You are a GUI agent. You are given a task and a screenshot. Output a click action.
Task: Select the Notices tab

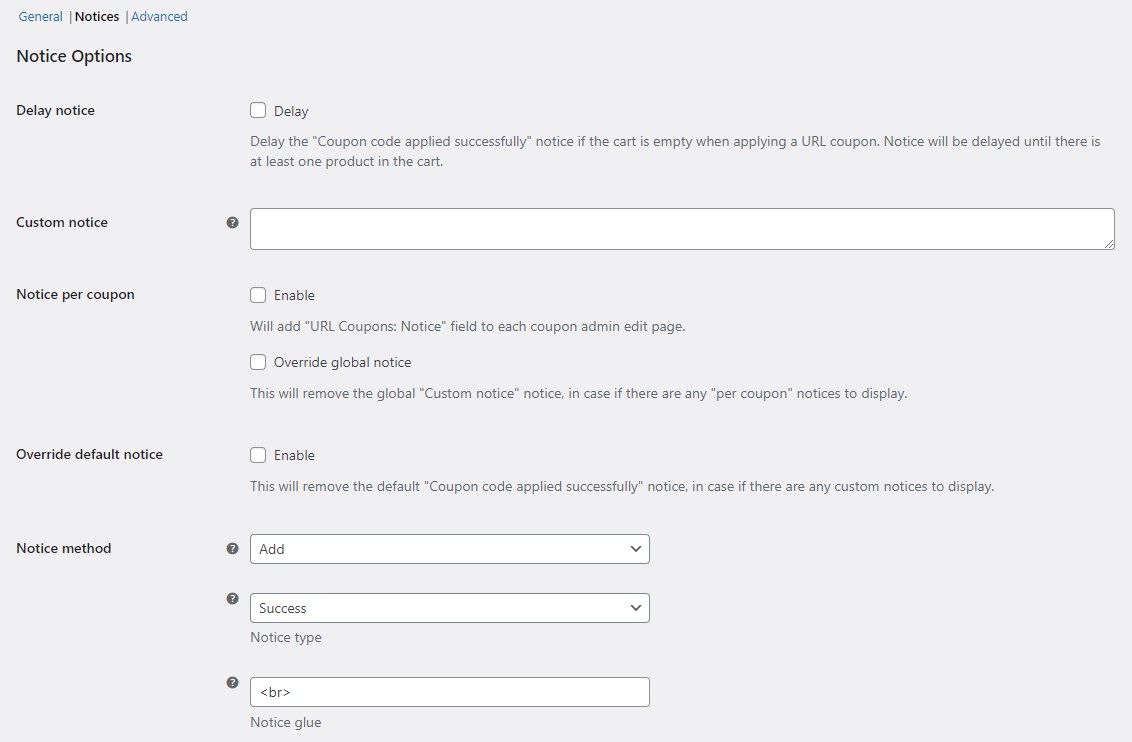click(96, 16)
